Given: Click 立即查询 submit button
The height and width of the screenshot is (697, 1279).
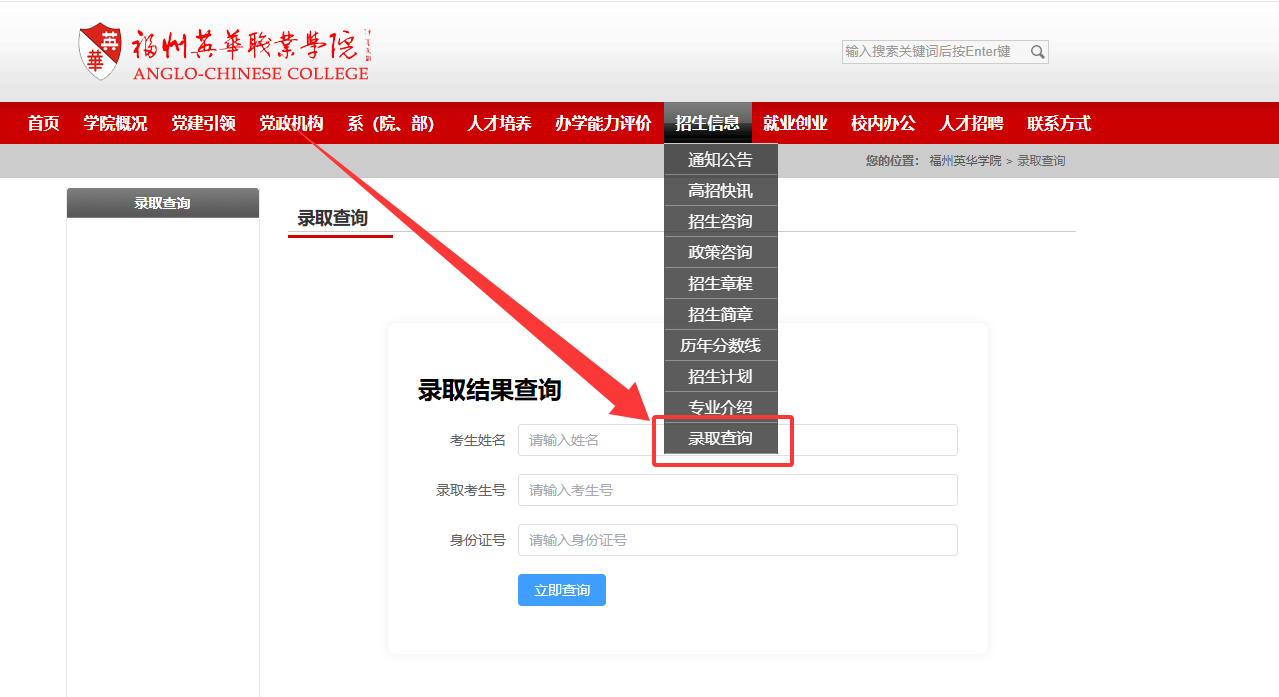Looking at the screenshot, I should pos(562,590).
